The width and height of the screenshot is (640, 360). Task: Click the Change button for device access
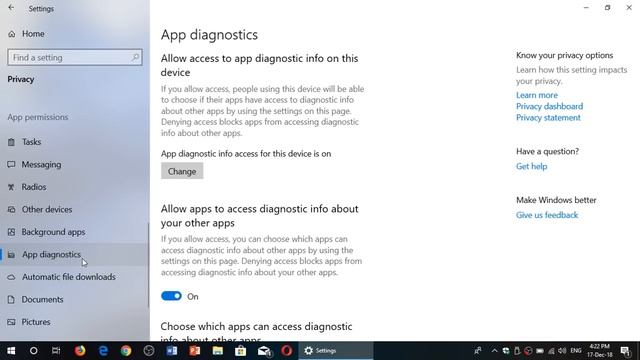[182, 171]
